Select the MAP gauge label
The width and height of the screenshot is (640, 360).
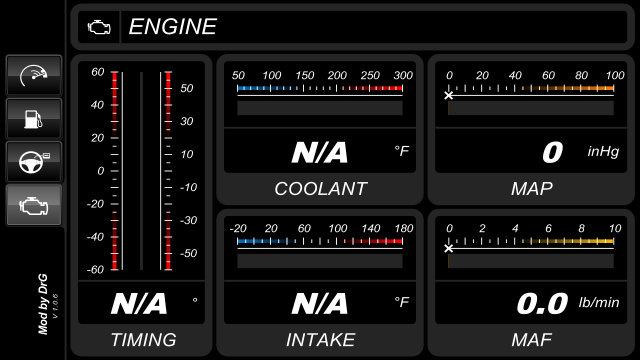coord(531,189)
